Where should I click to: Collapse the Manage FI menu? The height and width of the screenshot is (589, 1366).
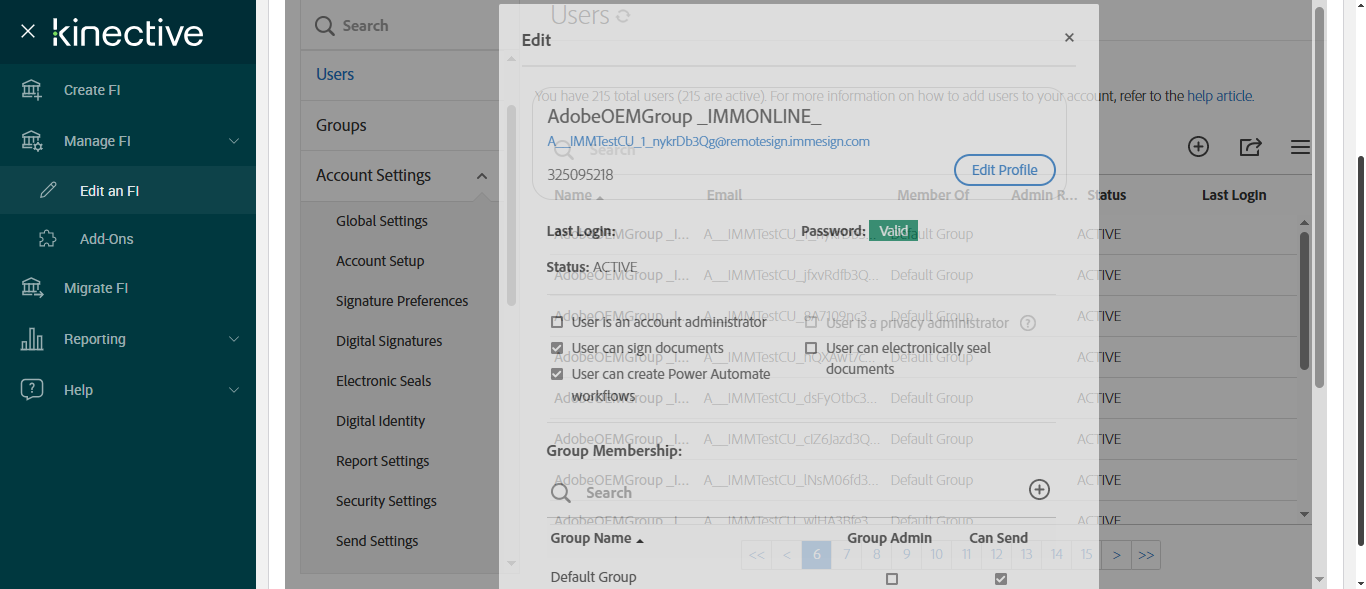[x=234, y=141]
